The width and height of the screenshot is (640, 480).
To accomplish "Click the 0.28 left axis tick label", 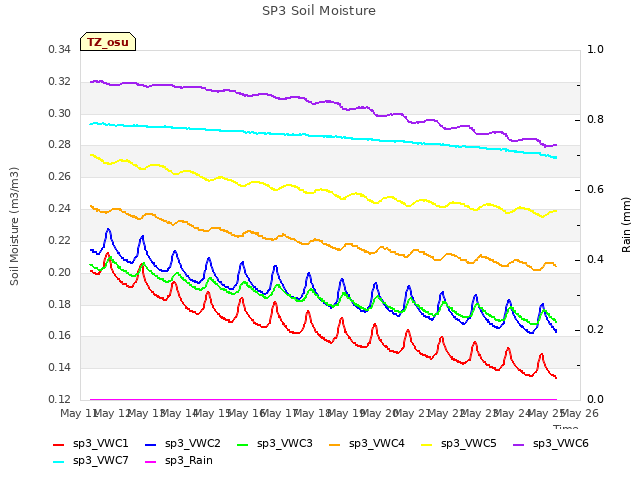I will [x=59, y=145].
